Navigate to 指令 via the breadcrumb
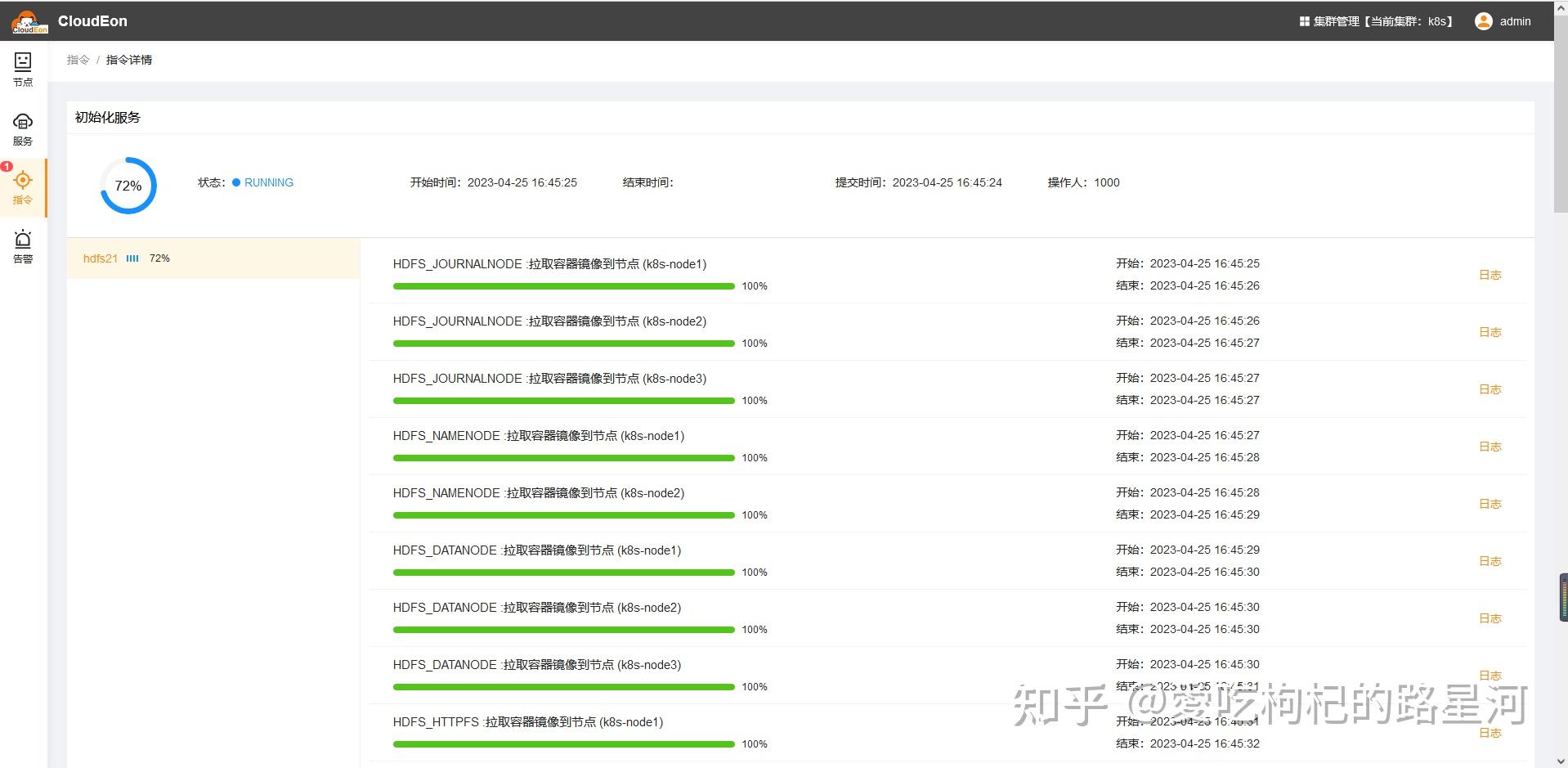 coord(78,59)
